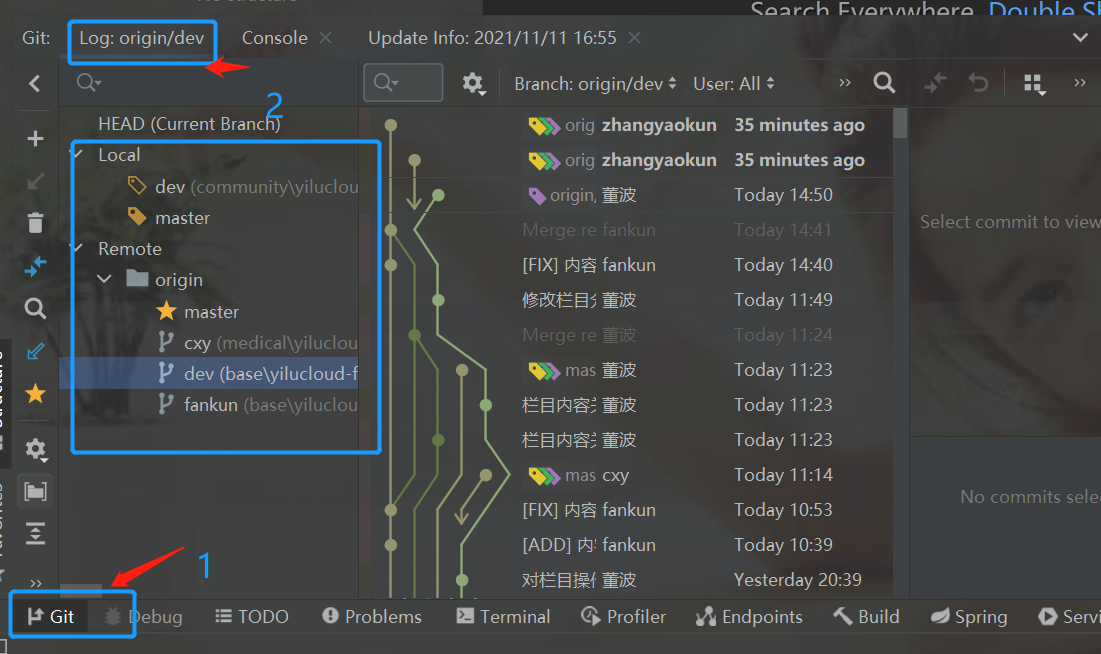Open the Spring tool window
Viewport: 1101px width, 654px height.
point(968,617)
